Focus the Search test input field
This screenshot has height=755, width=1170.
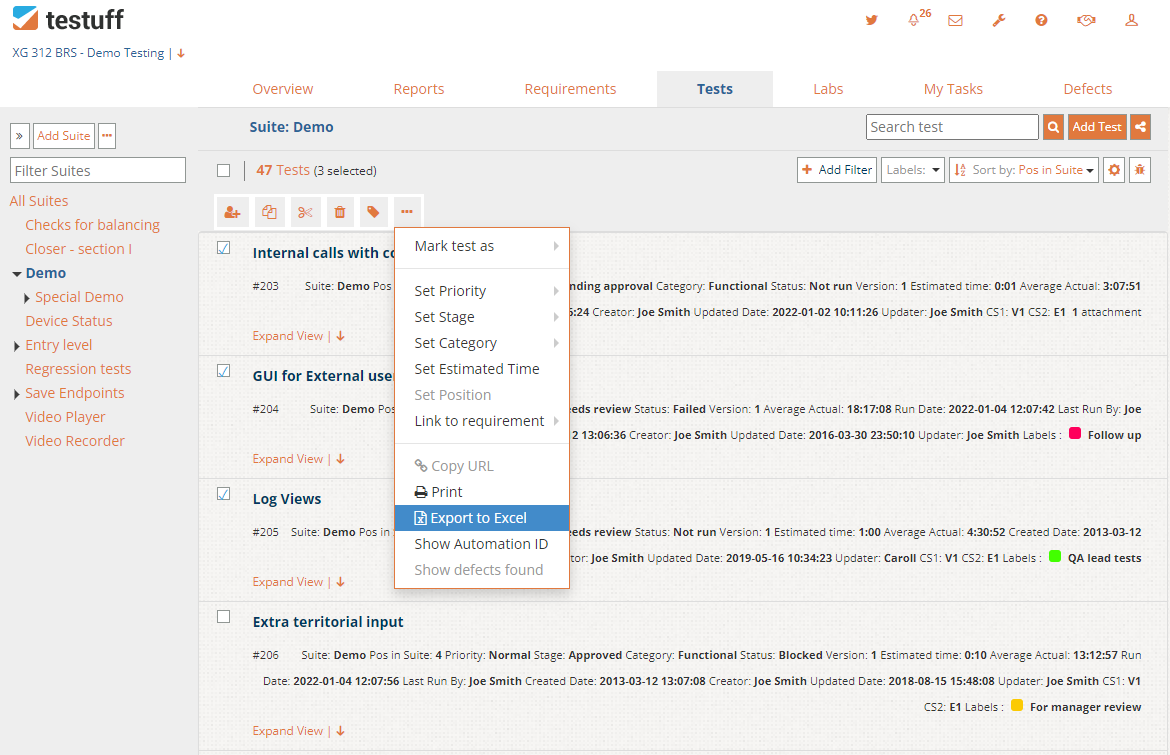pyautogui.click(x=952, y=127)
